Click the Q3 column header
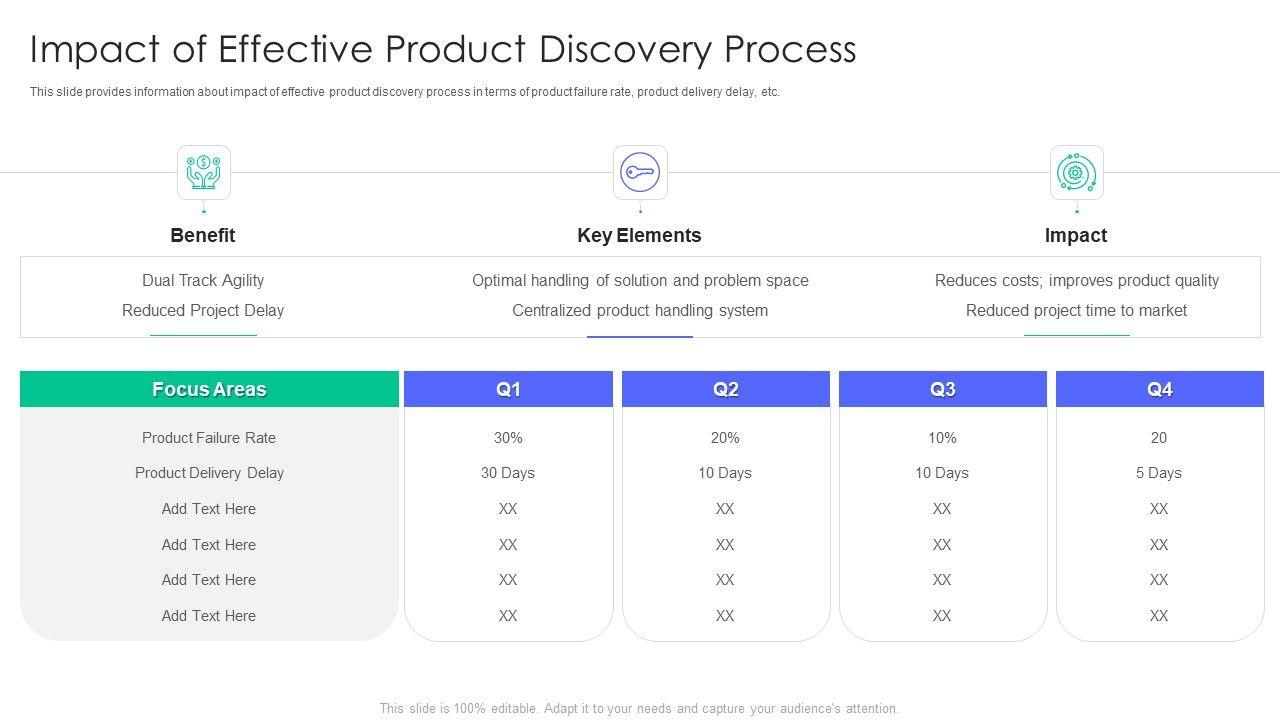Screen dimensions: 1280x720 [x=942, y=389]
